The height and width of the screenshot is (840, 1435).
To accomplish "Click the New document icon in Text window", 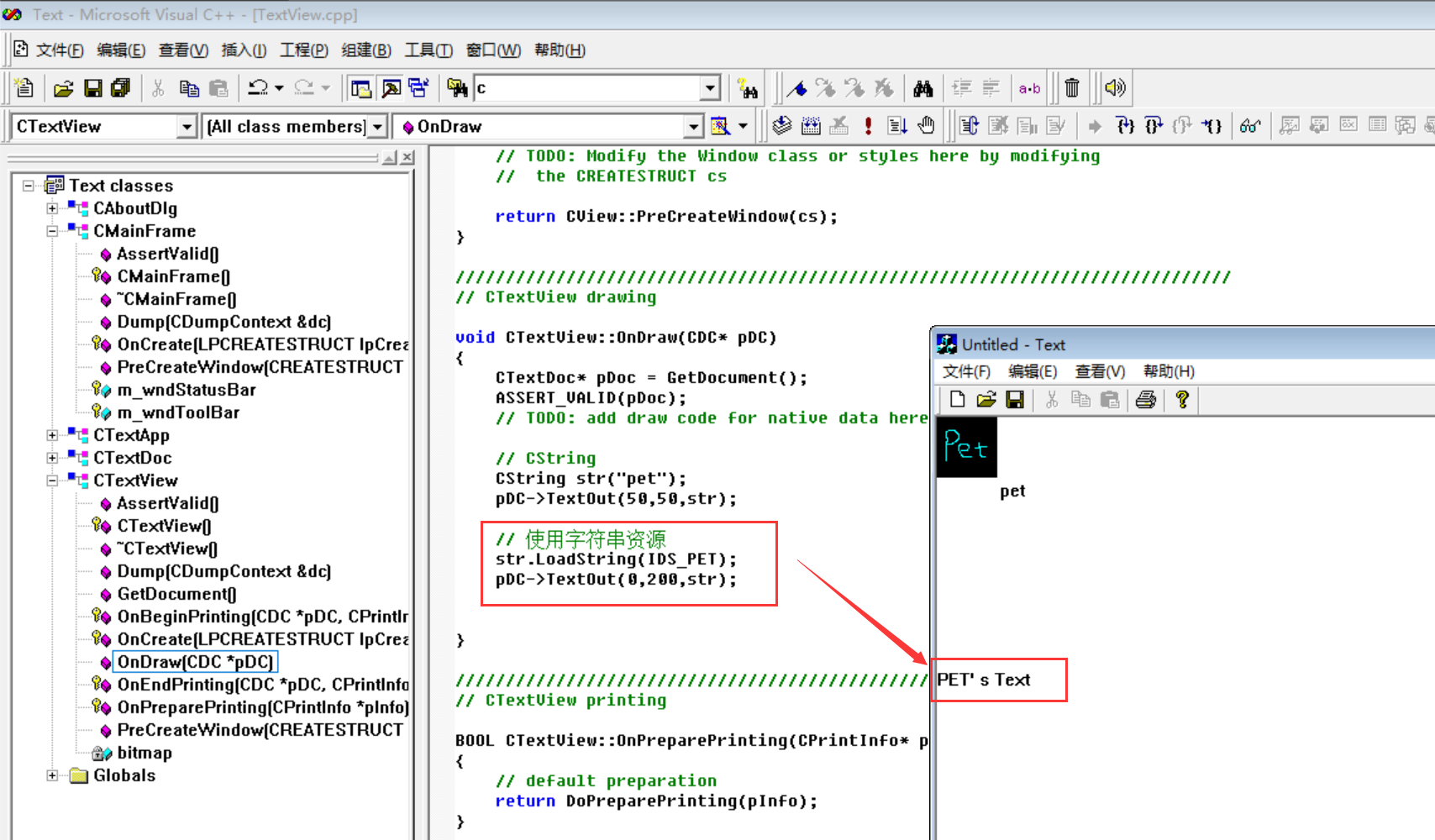I will coord(957,400).
